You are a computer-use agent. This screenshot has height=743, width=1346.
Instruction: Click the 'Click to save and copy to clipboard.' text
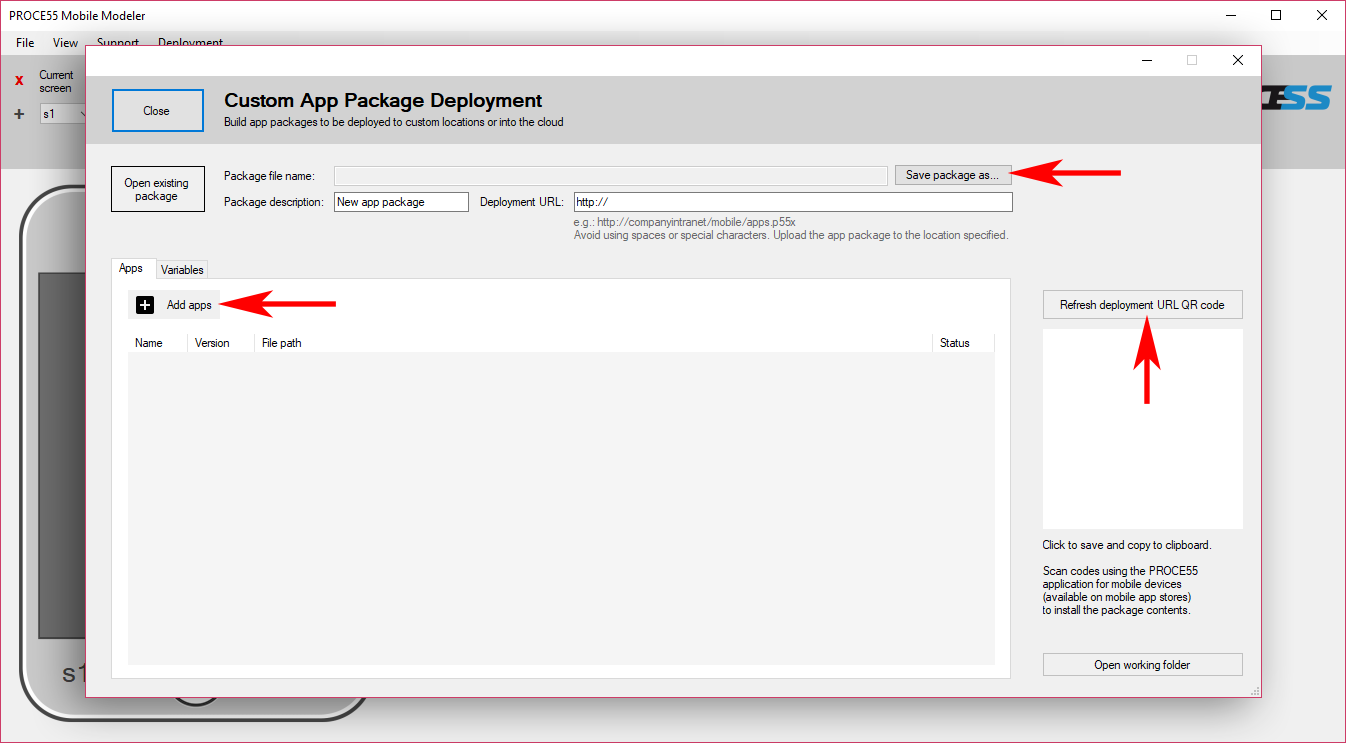coord(1126,545)
